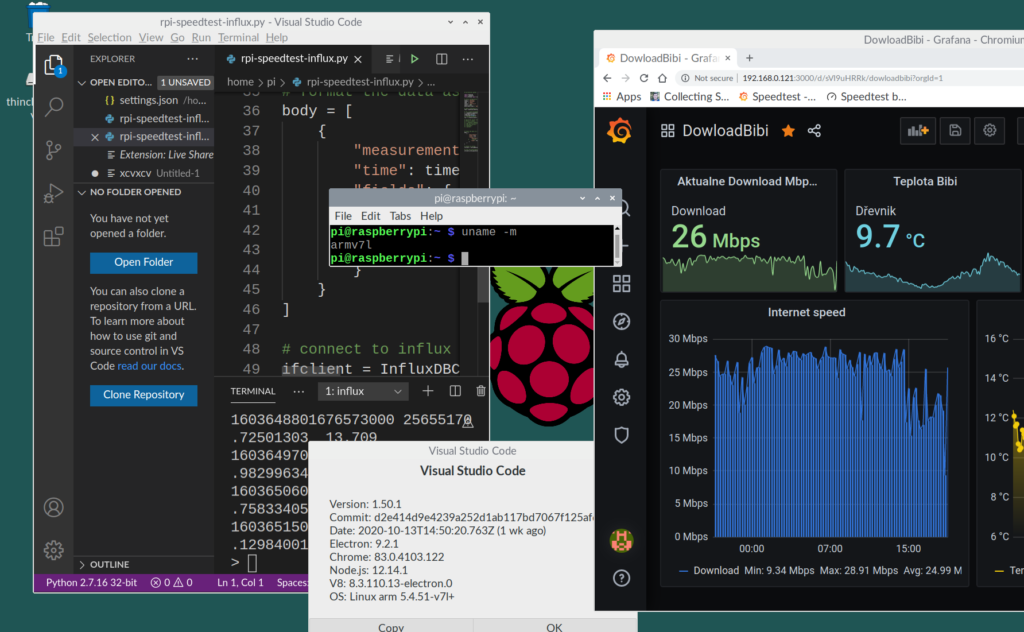This screenshot has width=1024, height=632.
Task: Open Apps bookmark in Chromium bookmarks bar
Action: point(622,97)
